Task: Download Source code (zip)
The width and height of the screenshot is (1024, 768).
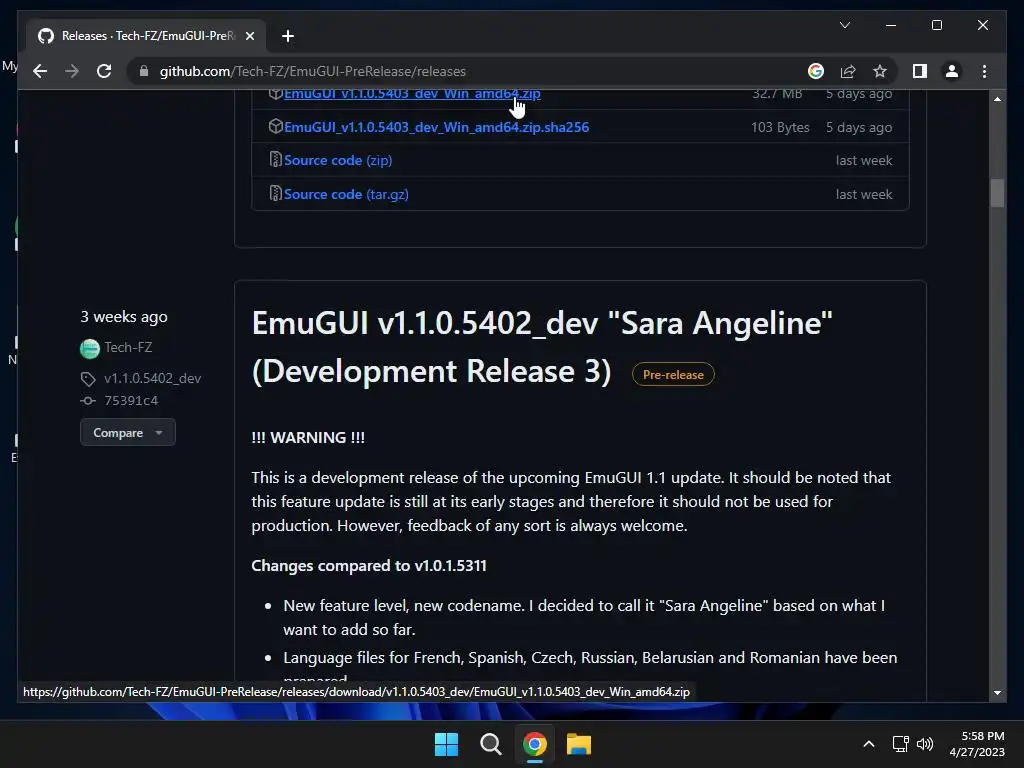Action: [338, 160]
